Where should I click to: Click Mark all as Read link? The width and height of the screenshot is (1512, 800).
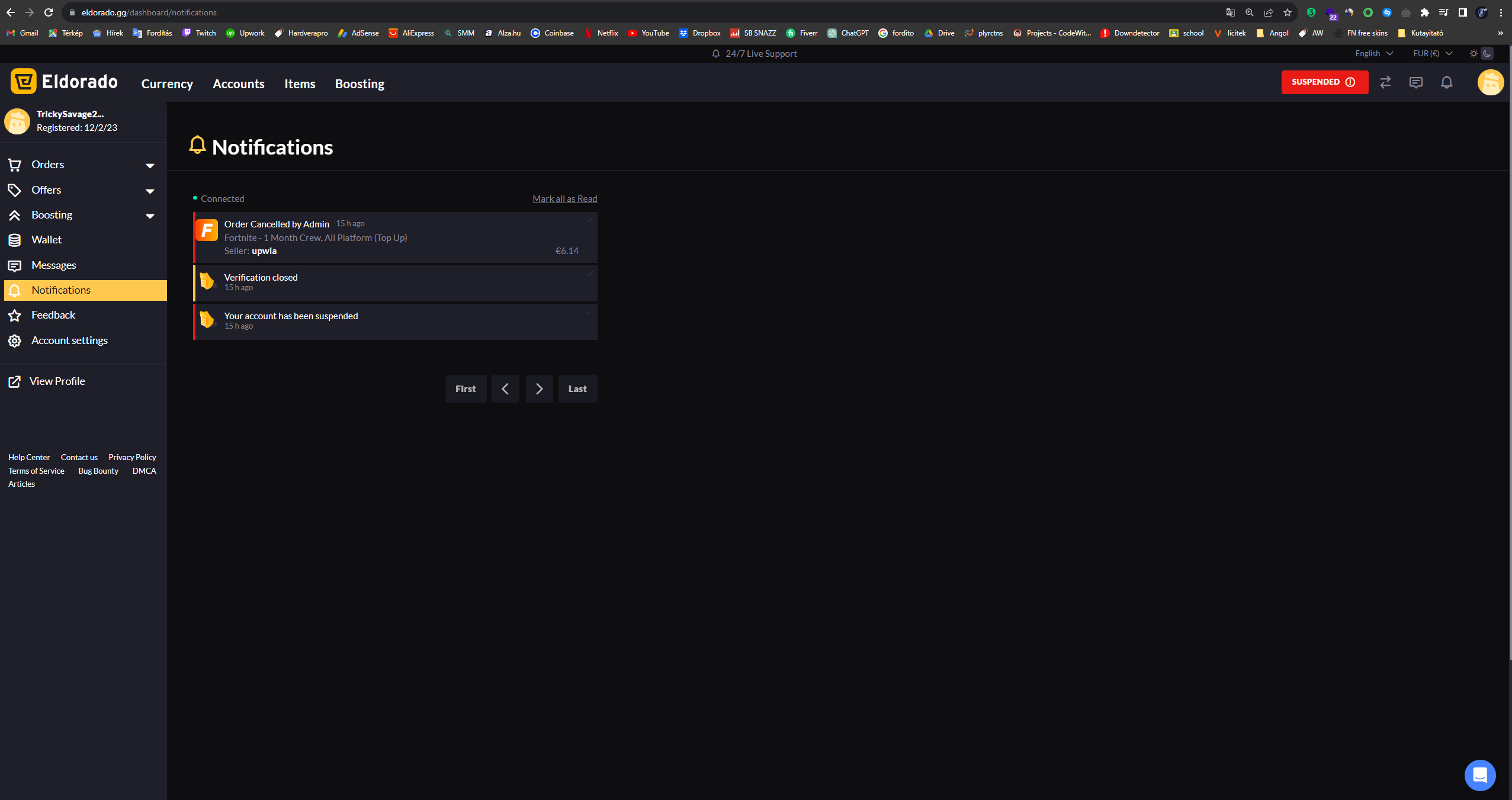point(564,198)
